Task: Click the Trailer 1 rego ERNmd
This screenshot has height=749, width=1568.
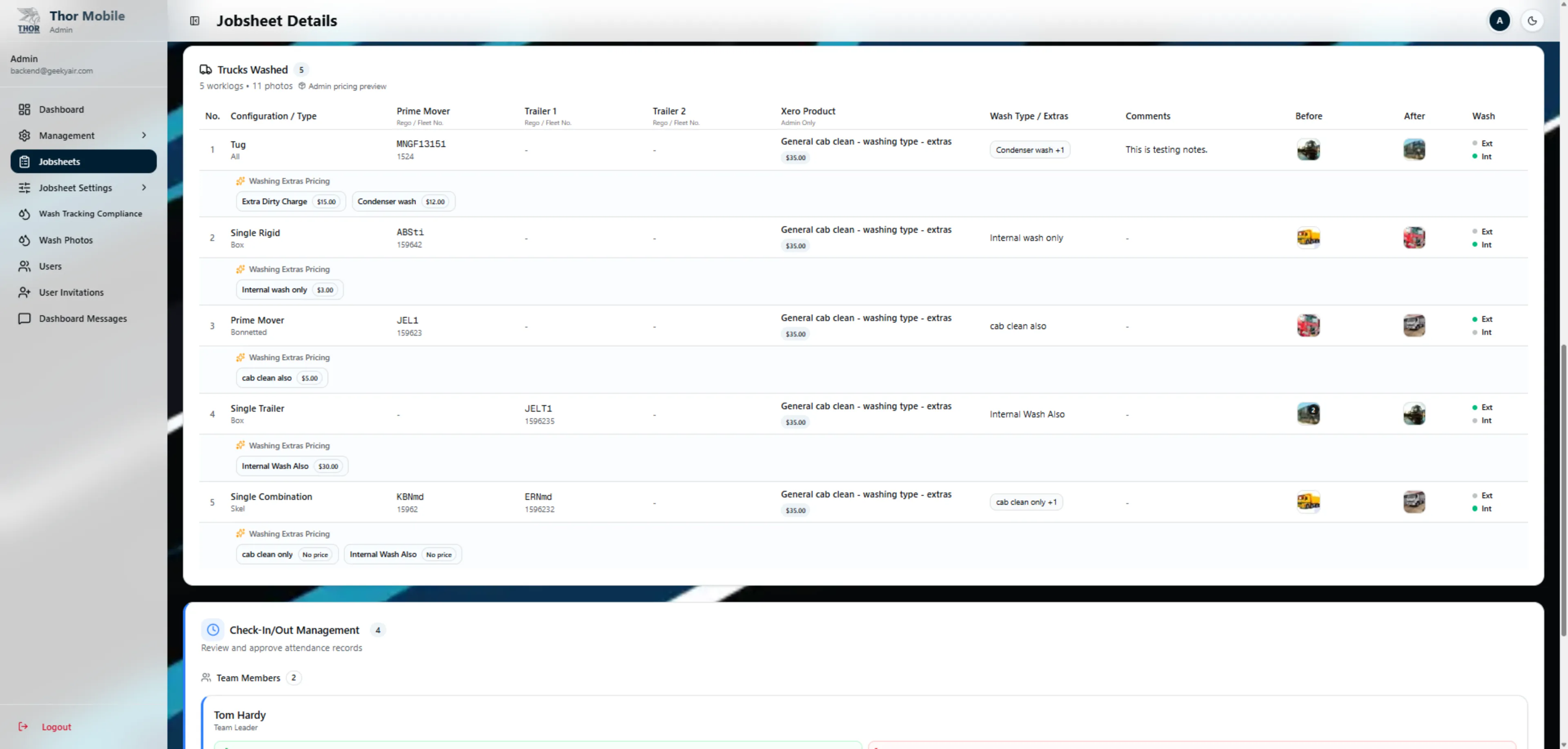Action: click(x=539, y=497)
